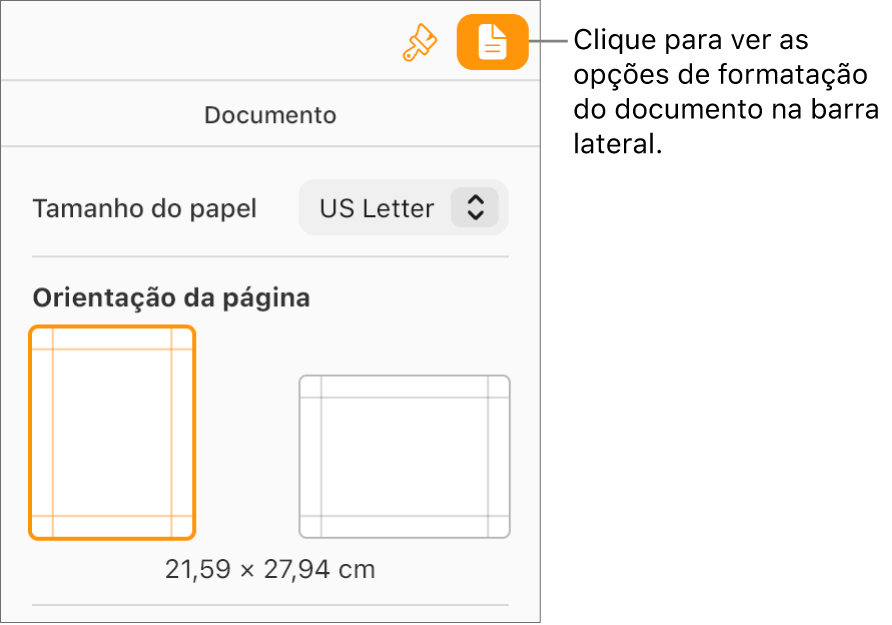Click the paper size chevron arrows
892x625 pixels.
pos(476,208)
